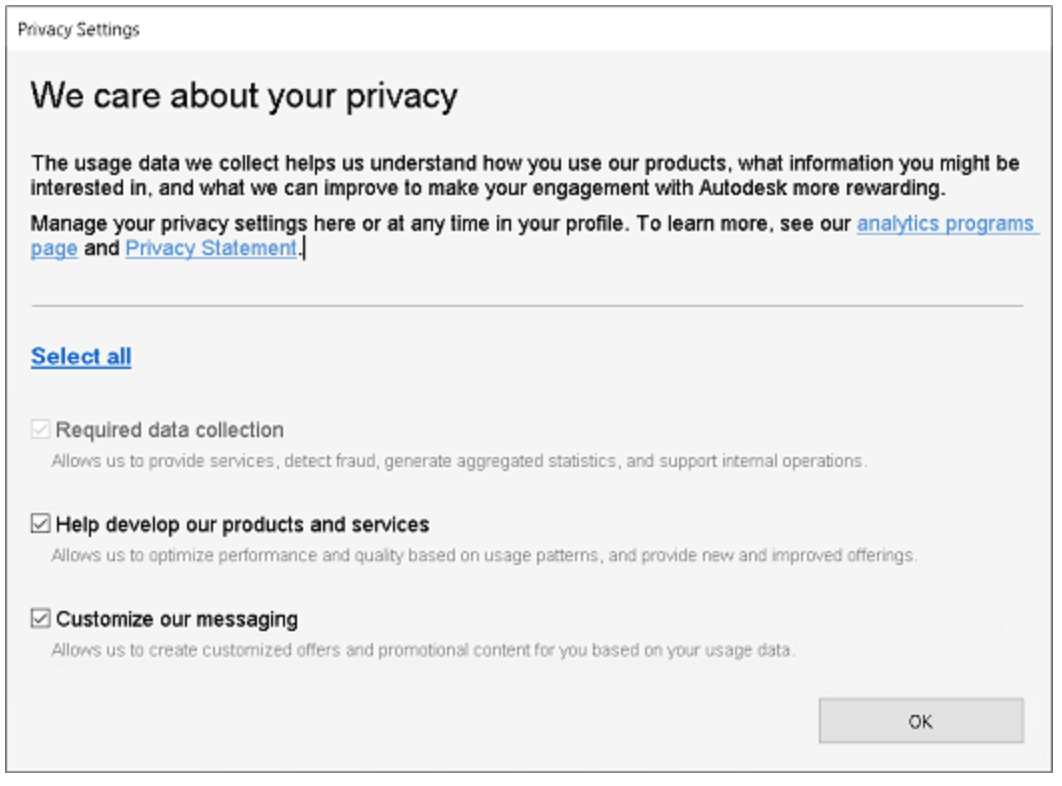The image size is (1062, 786).
Task: Click the Select all link
Action: 81,357
